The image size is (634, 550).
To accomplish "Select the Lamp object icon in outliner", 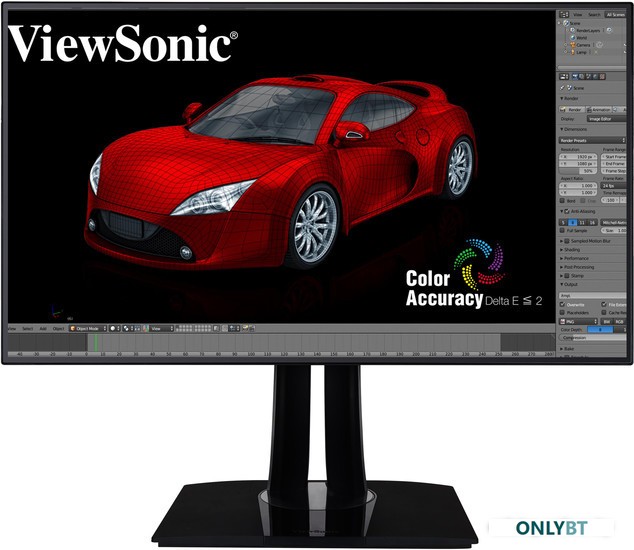I will click(x=573, y=52).
